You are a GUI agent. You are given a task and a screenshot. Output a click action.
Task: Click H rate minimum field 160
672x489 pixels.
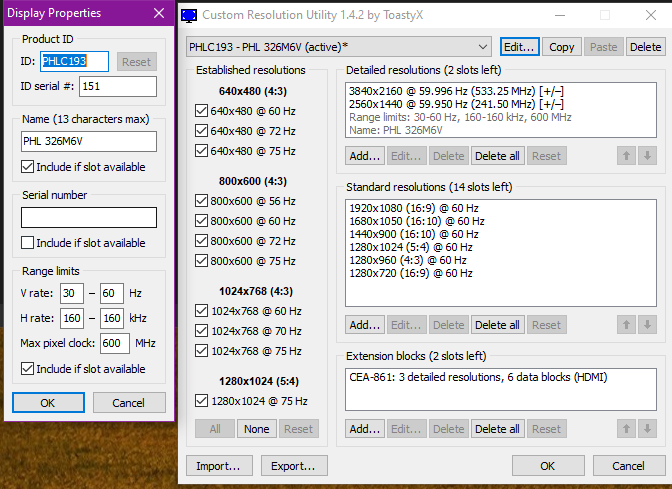(x=72, y=318)
